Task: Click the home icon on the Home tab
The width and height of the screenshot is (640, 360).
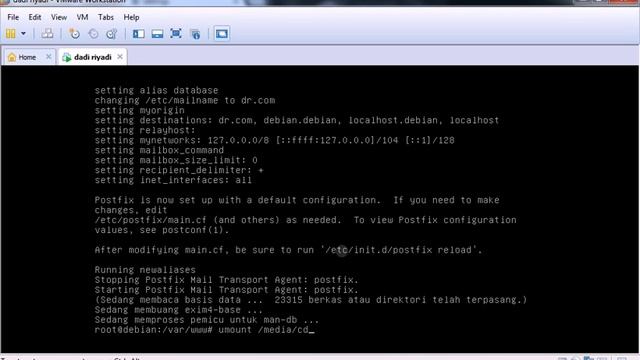Action: point(12,57)
